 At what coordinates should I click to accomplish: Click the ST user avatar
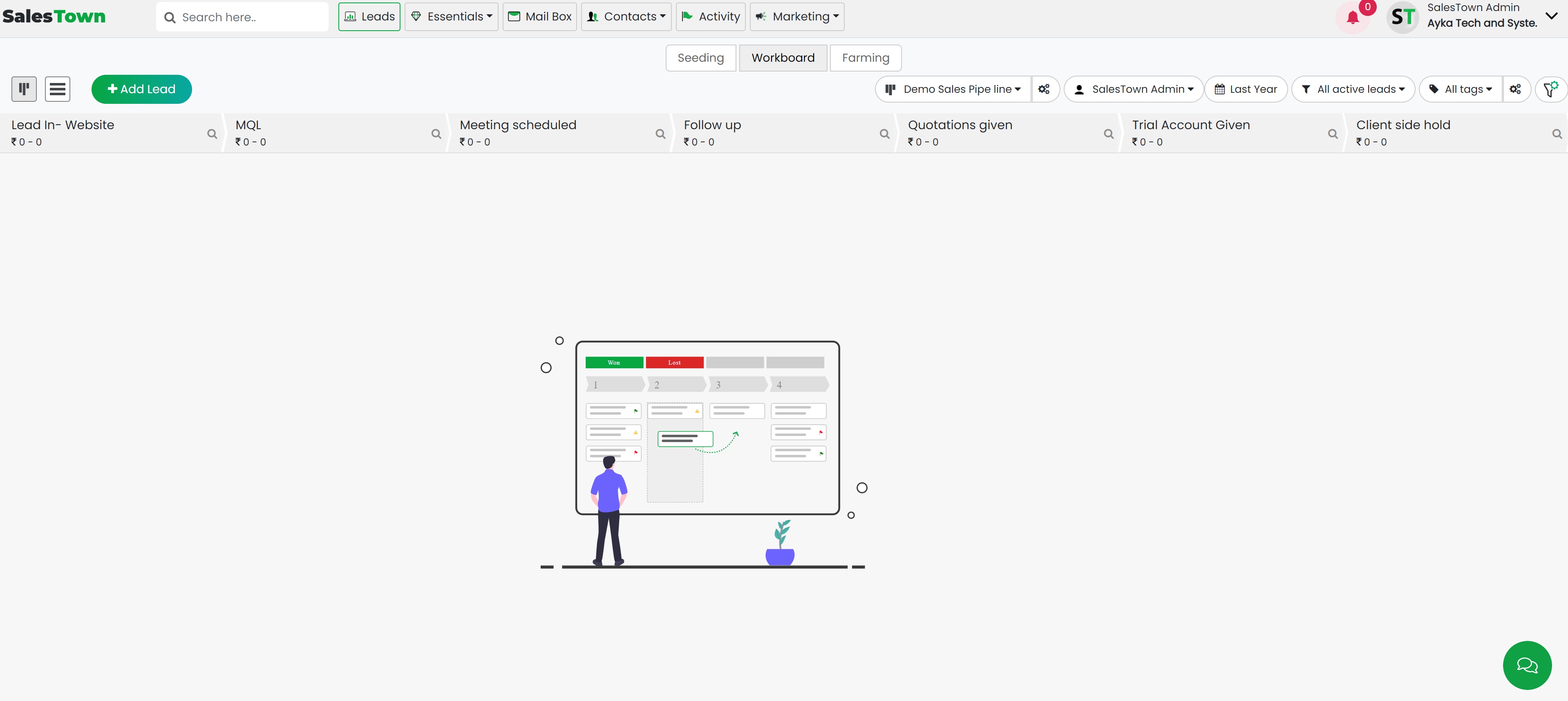[1402, 17]
